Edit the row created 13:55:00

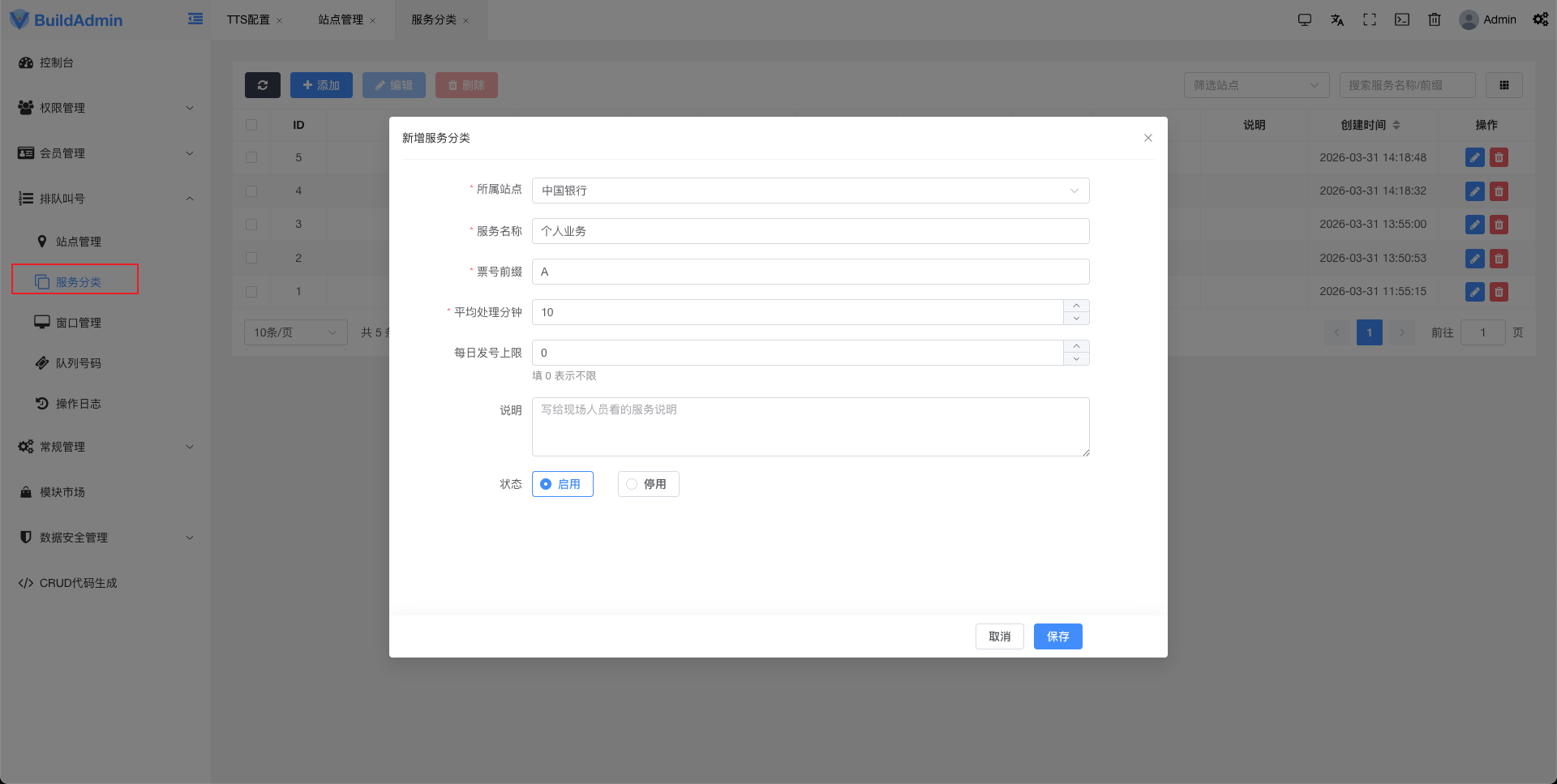(1475, 225)
